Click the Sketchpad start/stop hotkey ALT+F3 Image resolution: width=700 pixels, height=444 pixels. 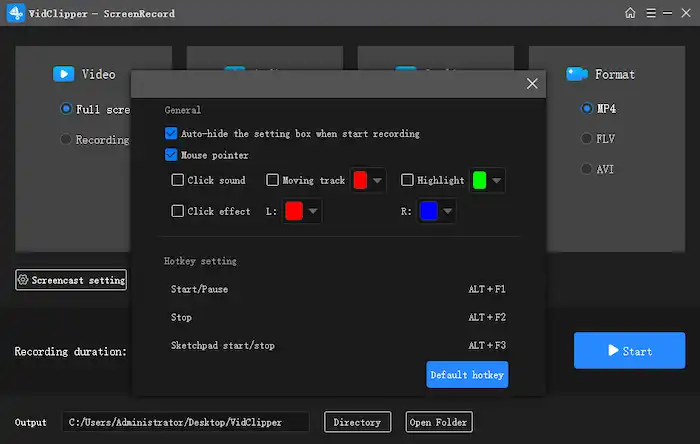coord(487,345)
